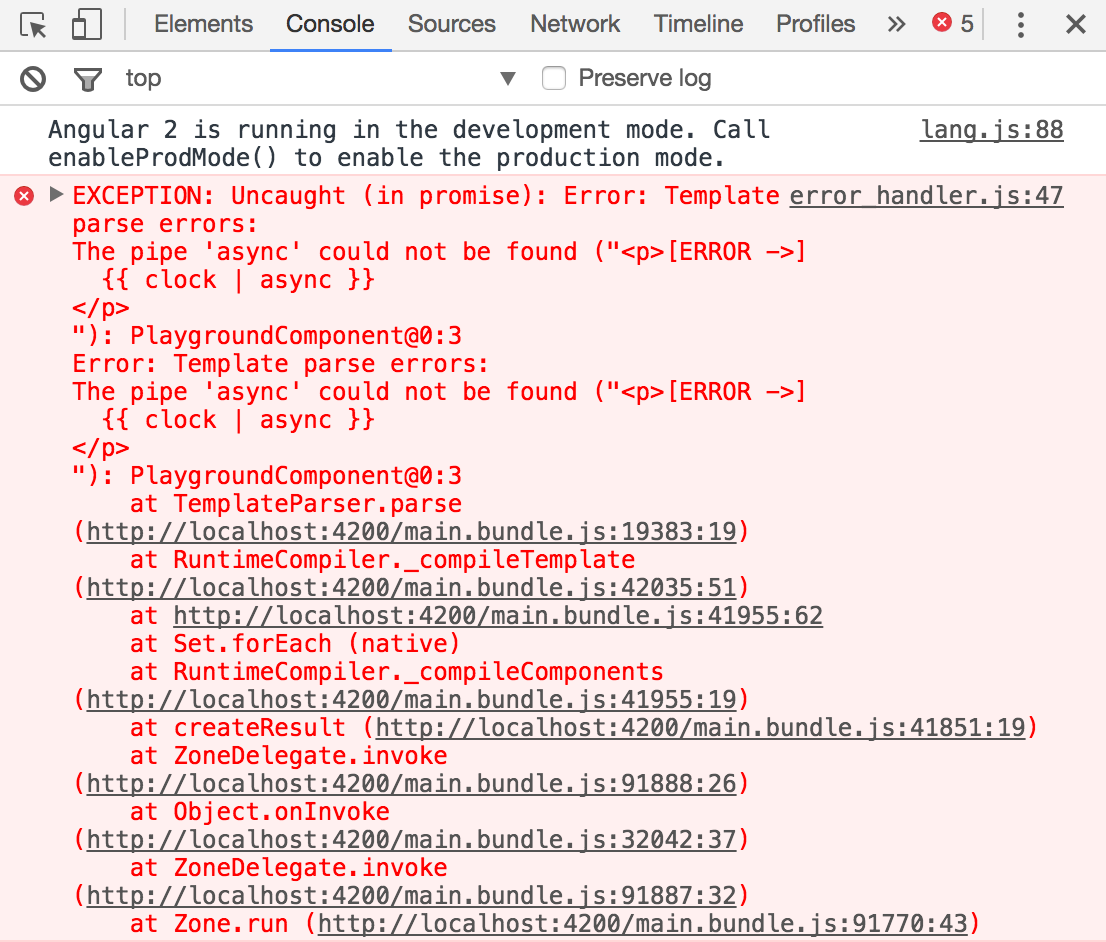Open the Sources tab
The image size is (1106, 942).
tap(451, 24)
